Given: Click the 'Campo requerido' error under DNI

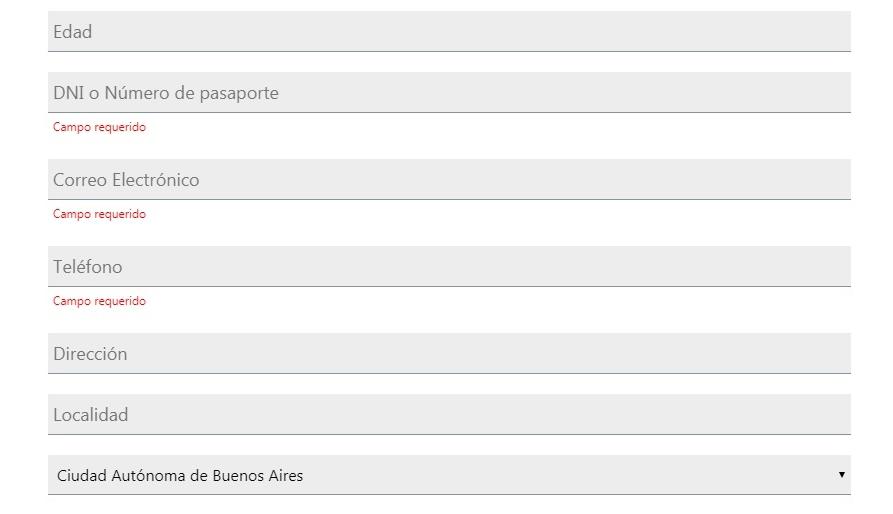Looking at the screenshot, I should pos(99,127).
